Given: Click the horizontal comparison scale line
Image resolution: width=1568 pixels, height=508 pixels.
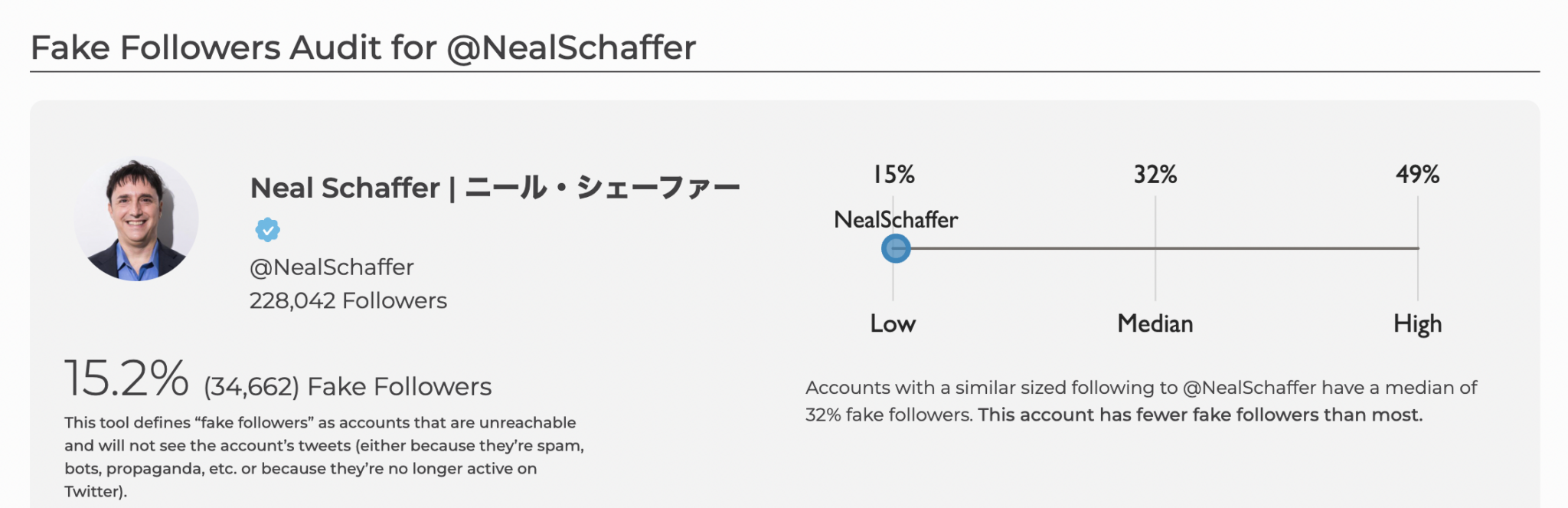Looking at the screenshot, I should click(x=1158, y=248).
